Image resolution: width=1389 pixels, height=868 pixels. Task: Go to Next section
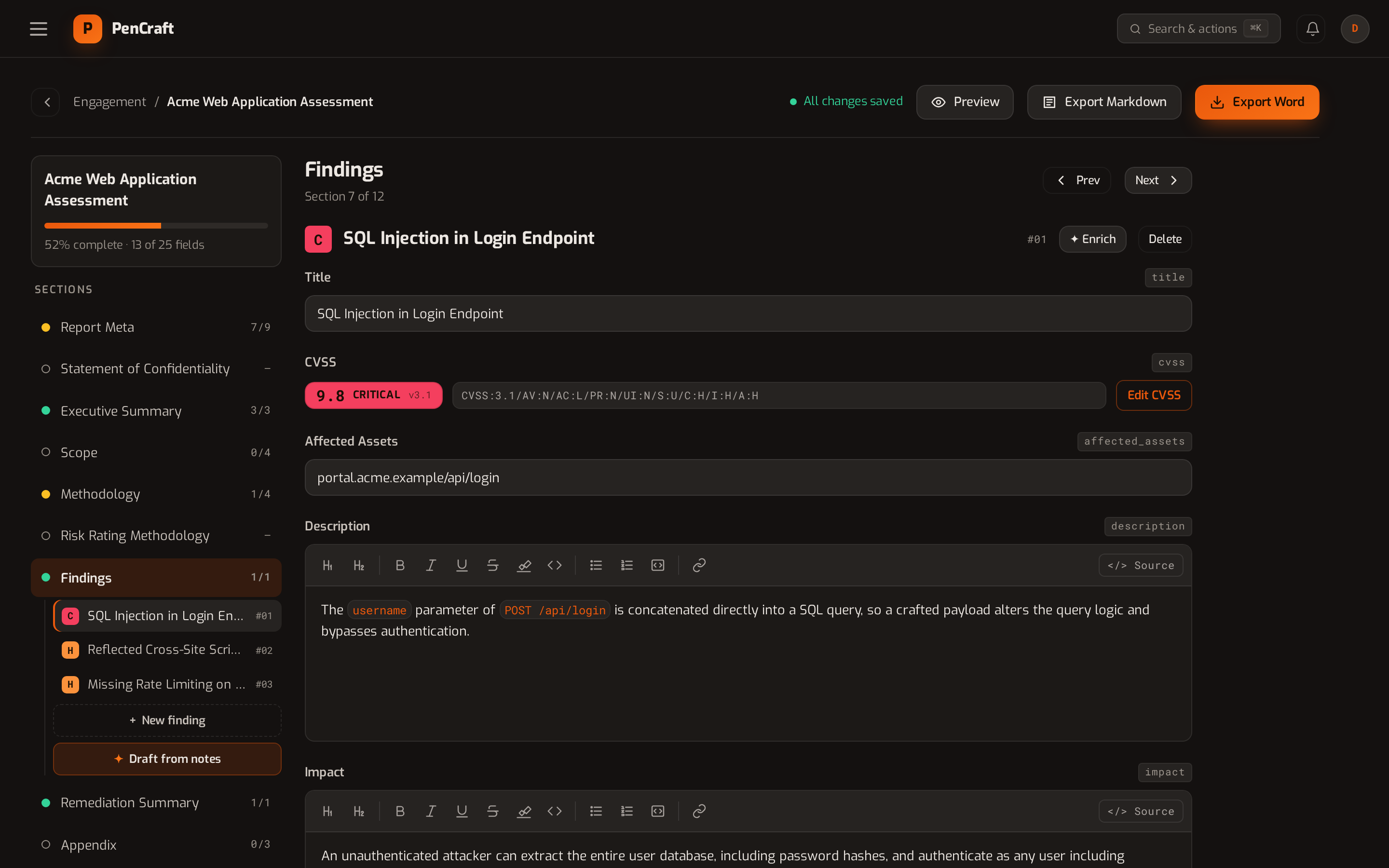[x=1157, y=180]
